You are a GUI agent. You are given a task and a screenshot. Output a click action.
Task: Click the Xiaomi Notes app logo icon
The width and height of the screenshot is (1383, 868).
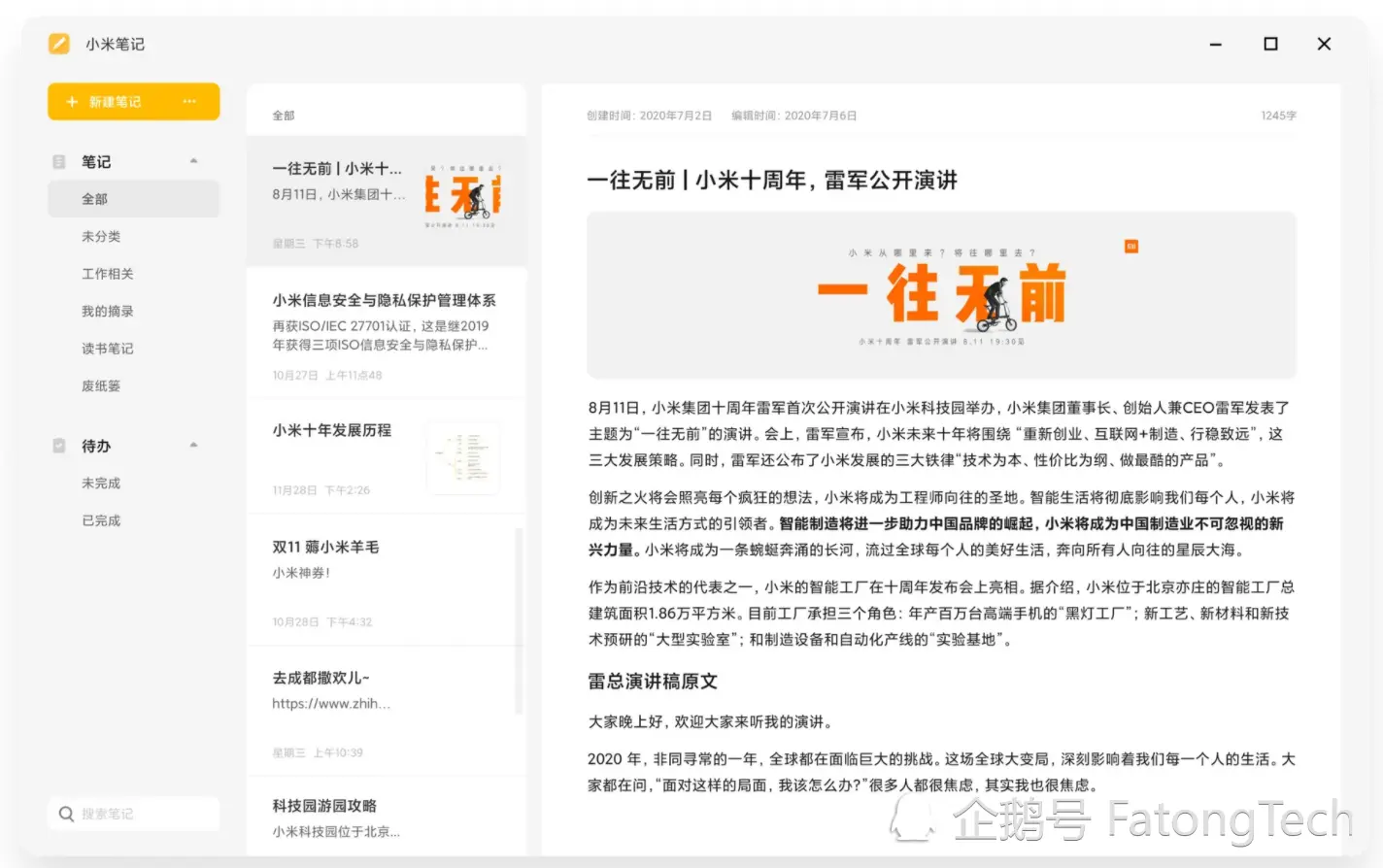pyautogui.click(x=59, y=44)
